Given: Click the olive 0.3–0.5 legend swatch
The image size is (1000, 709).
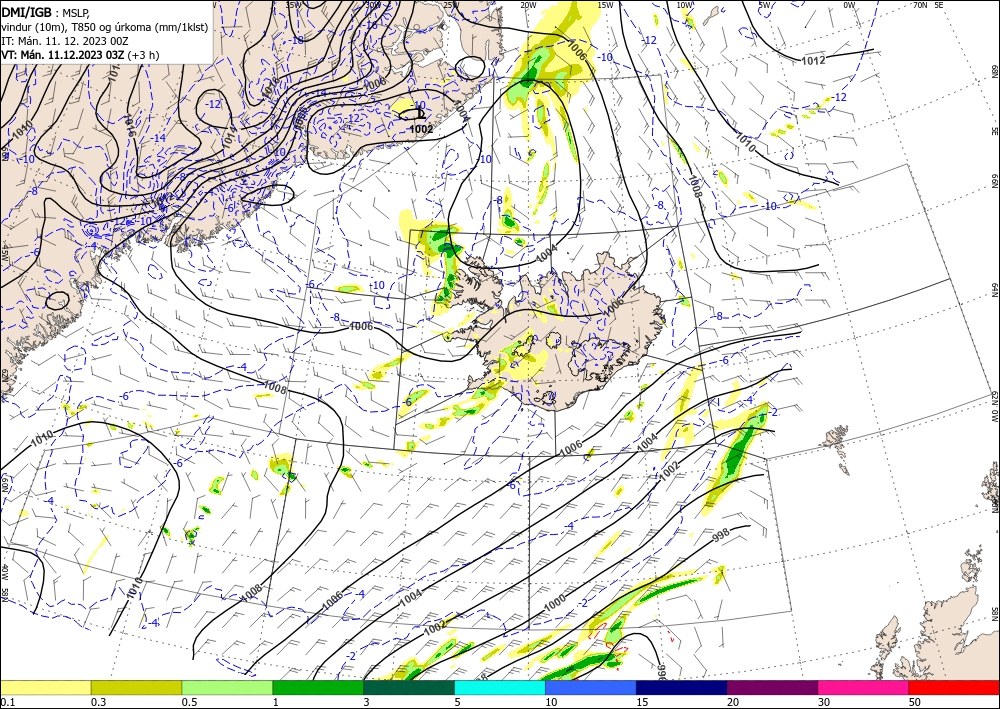Looking at the screenshot, I should coord(136,687).
